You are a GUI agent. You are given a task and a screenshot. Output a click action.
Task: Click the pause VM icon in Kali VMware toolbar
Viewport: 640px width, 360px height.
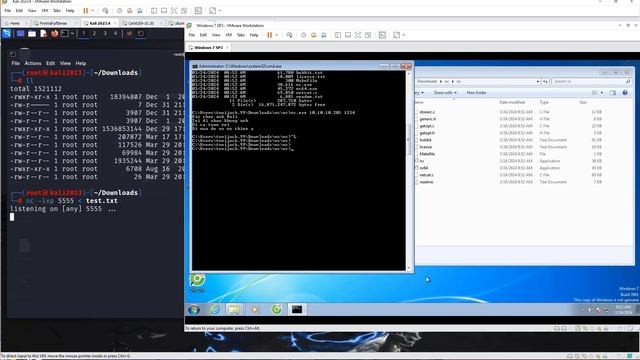pos(86,11)
